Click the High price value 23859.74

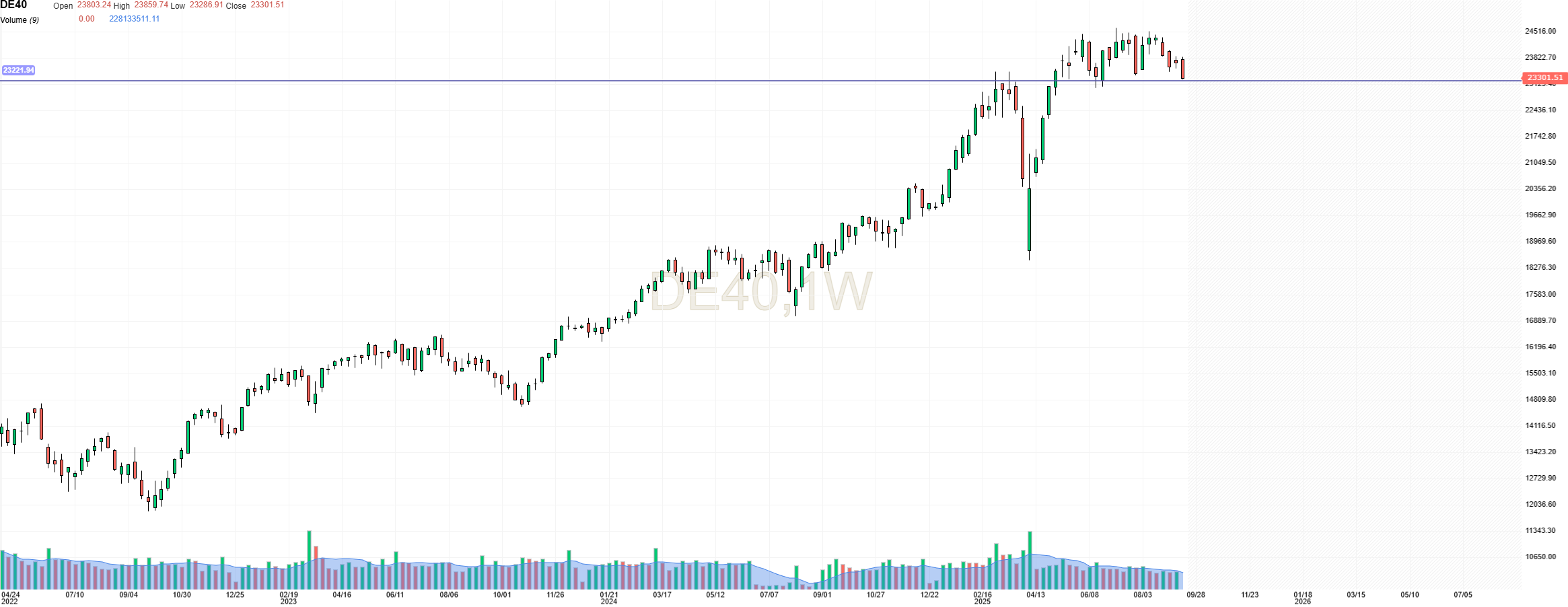pyautogui.click(x=151, y=5)
